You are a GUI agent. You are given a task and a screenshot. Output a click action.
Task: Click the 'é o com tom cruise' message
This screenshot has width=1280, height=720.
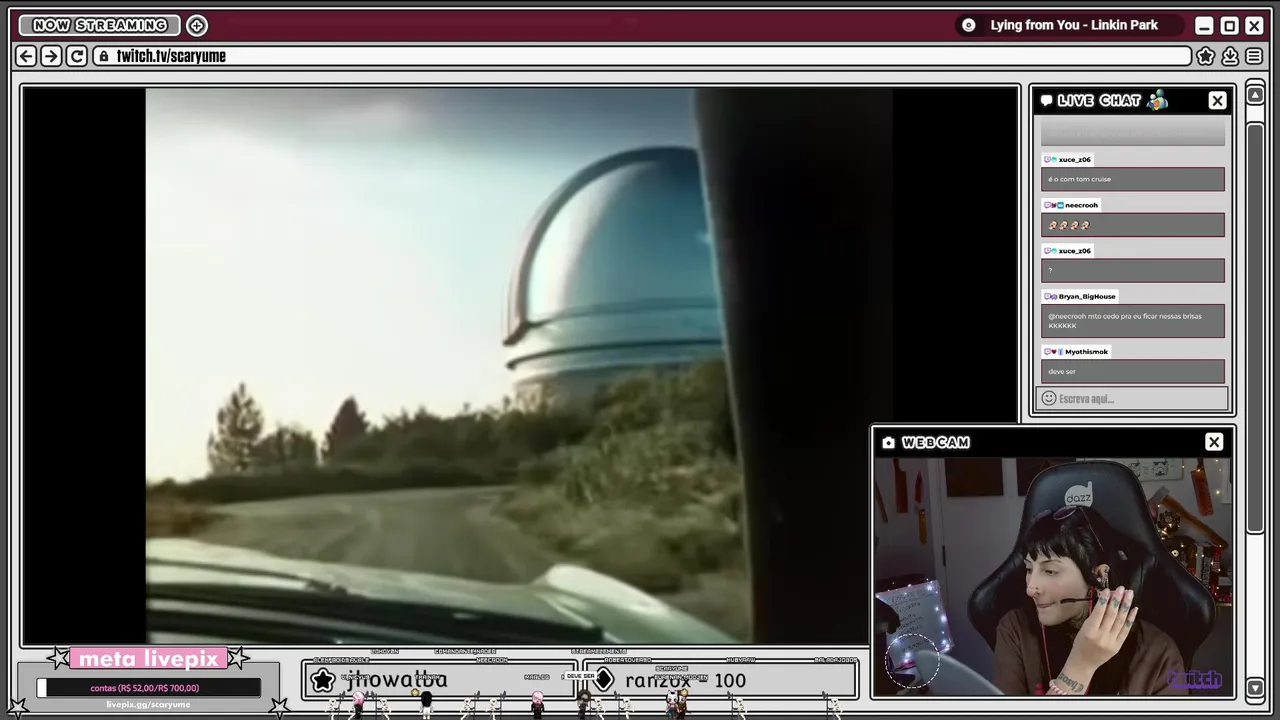(1132, 179)
